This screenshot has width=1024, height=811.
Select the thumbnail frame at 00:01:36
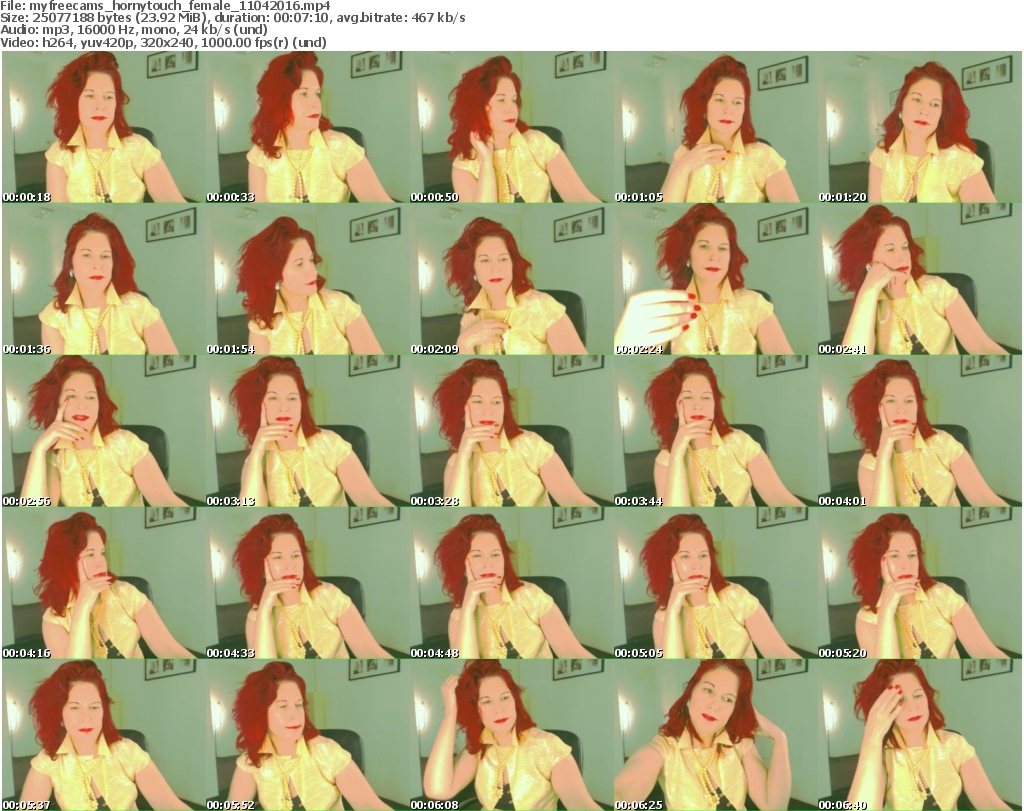103,279
